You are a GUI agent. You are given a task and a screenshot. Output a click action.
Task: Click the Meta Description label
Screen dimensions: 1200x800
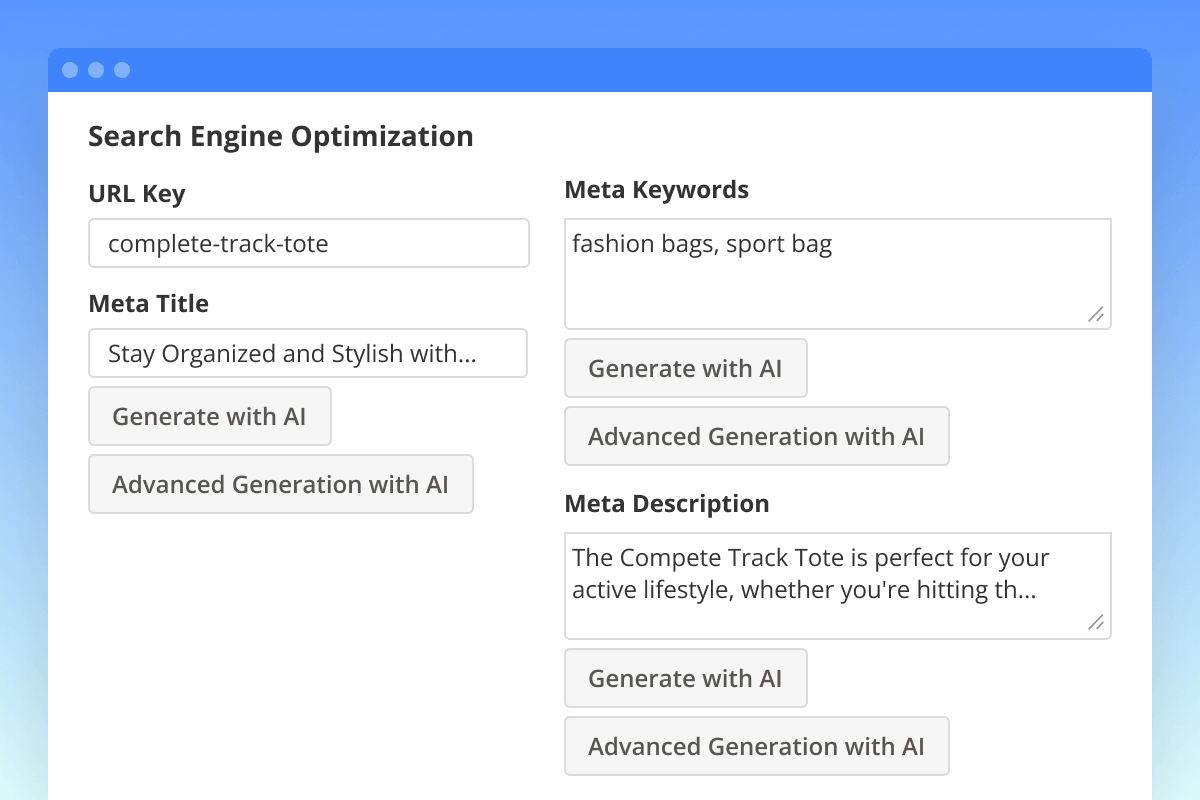coord(667,504)
